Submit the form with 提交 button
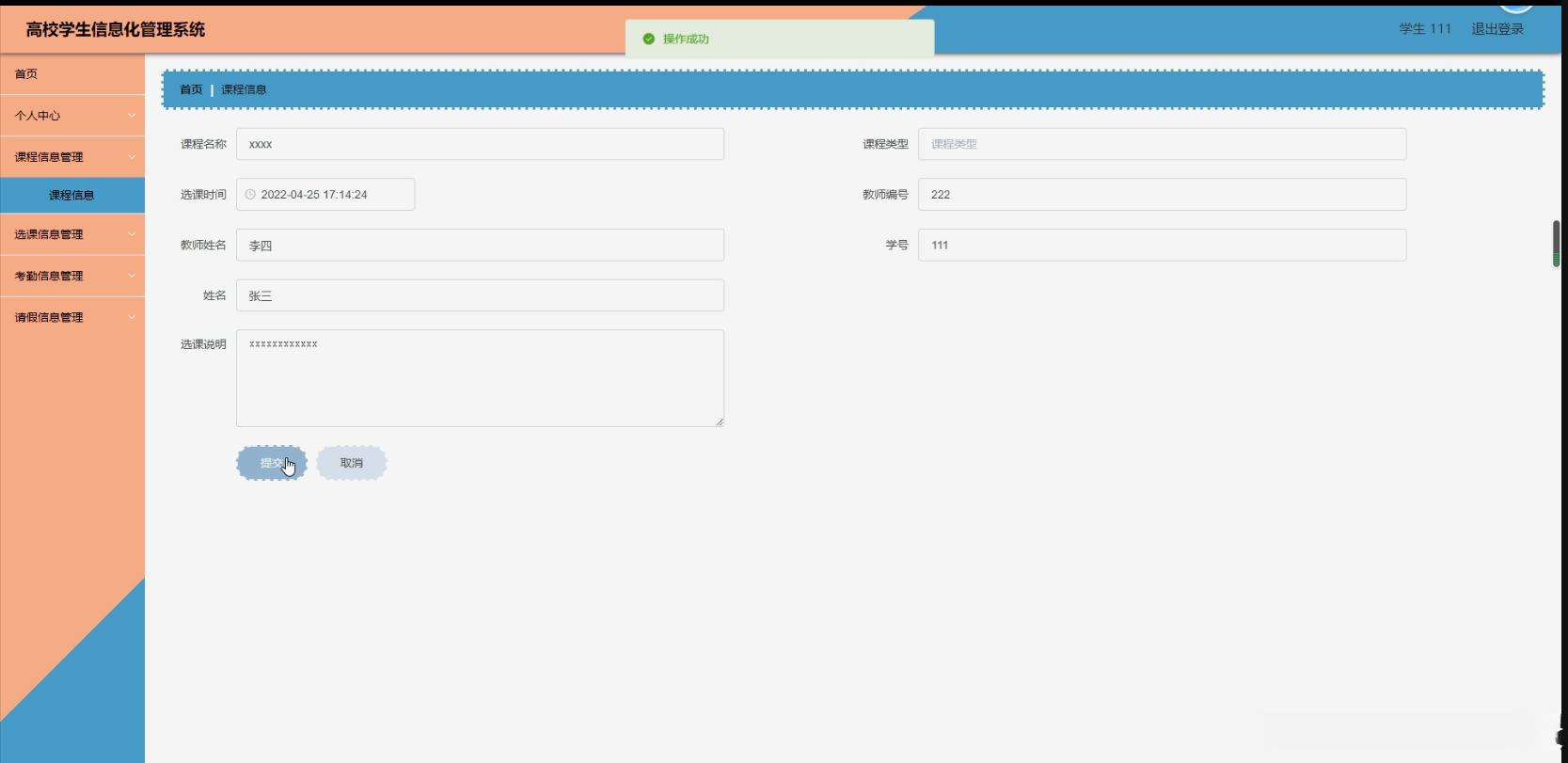 (272, 463)
